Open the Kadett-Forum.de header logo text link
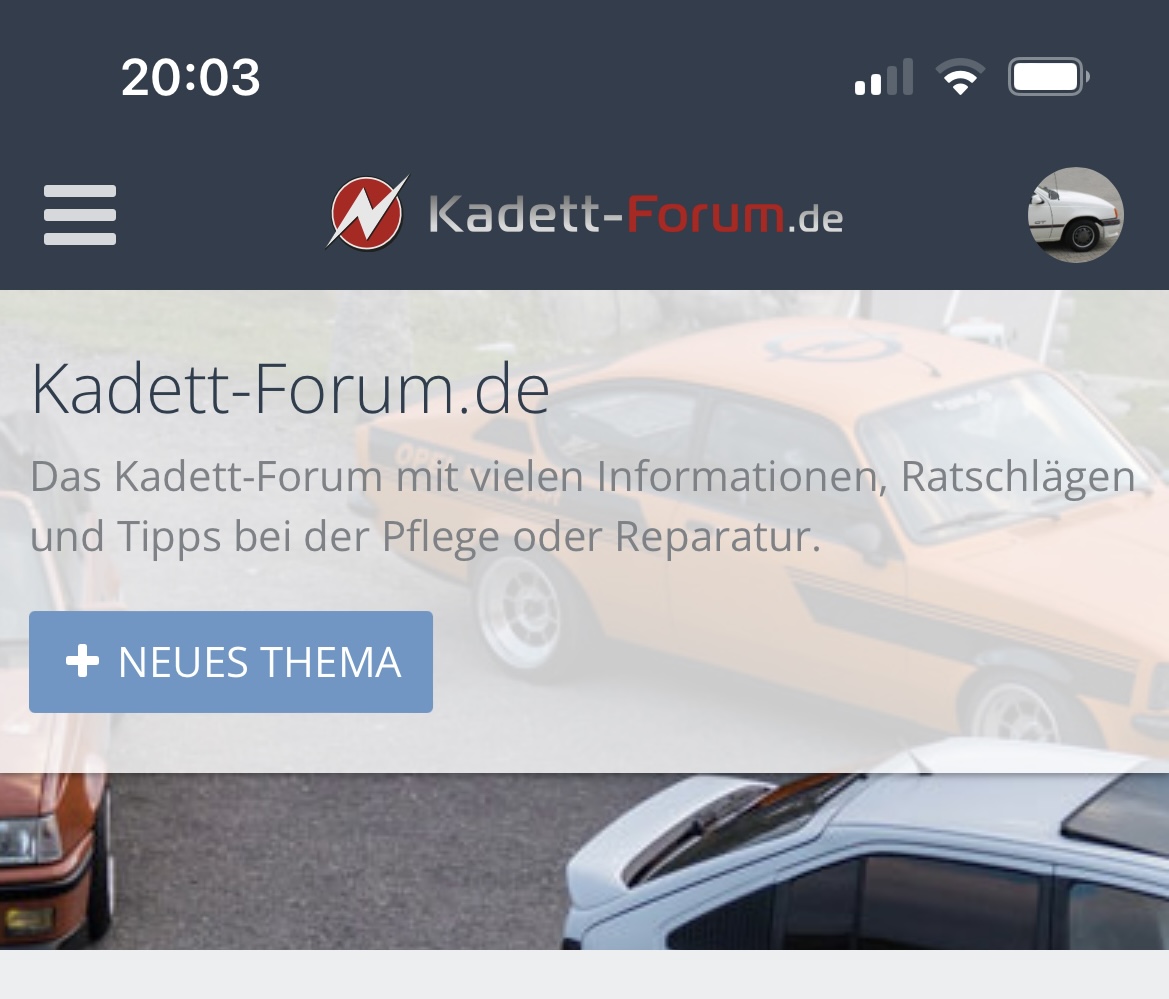 [636, 215]
